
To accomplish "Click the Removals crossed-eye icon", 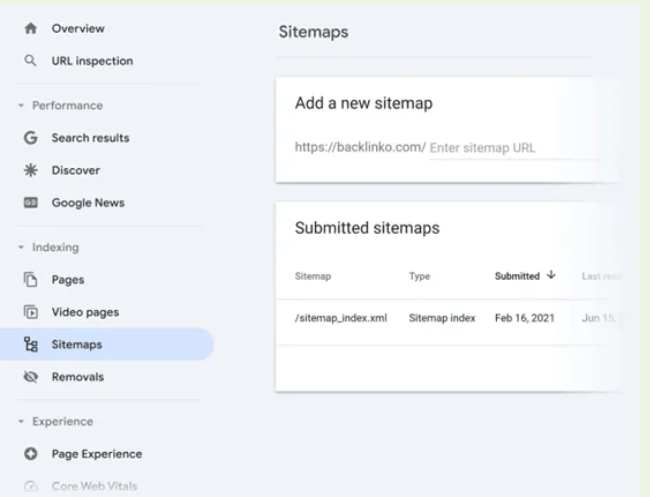I will 31,377.
